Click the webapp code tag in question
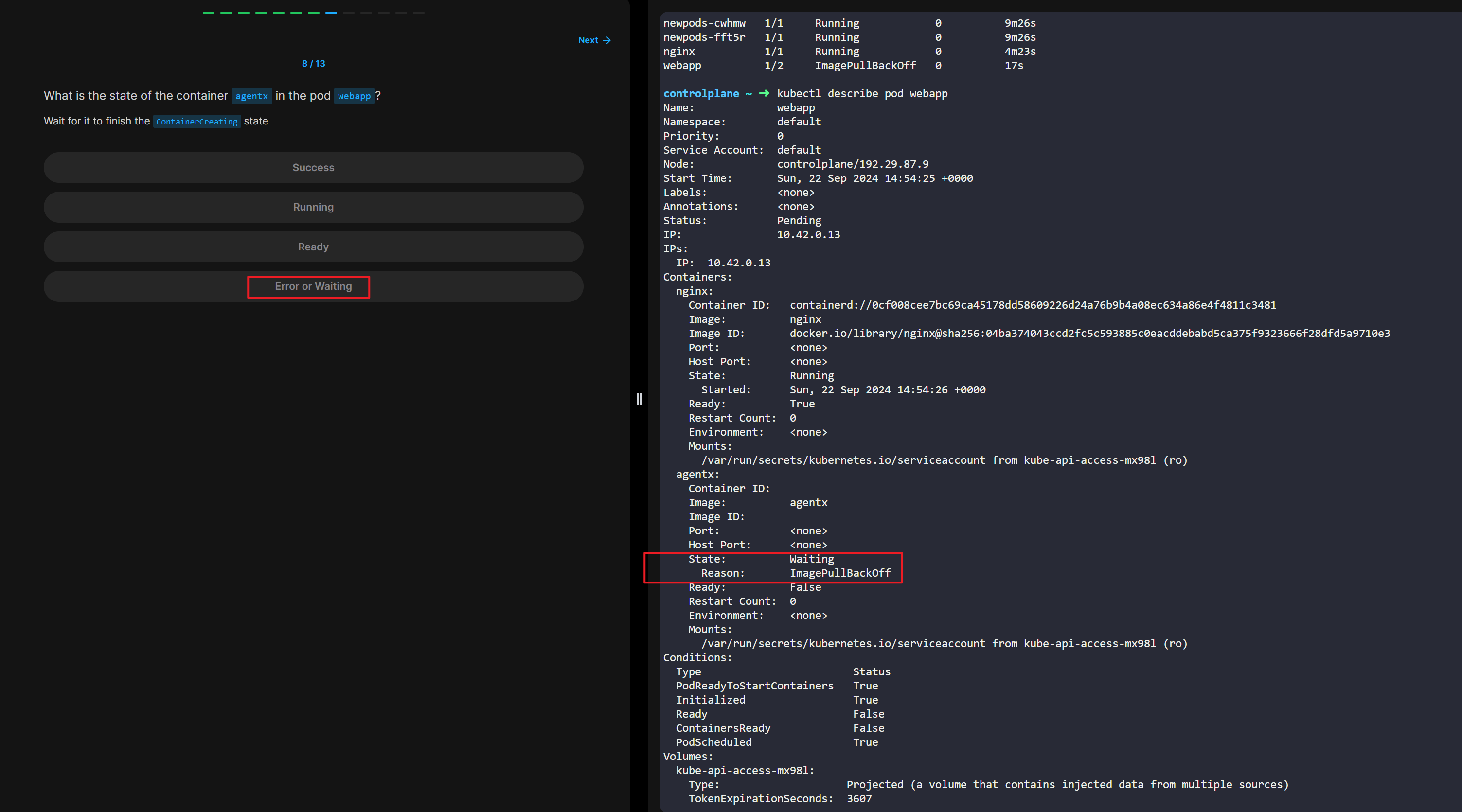 (x=354, y=96)
